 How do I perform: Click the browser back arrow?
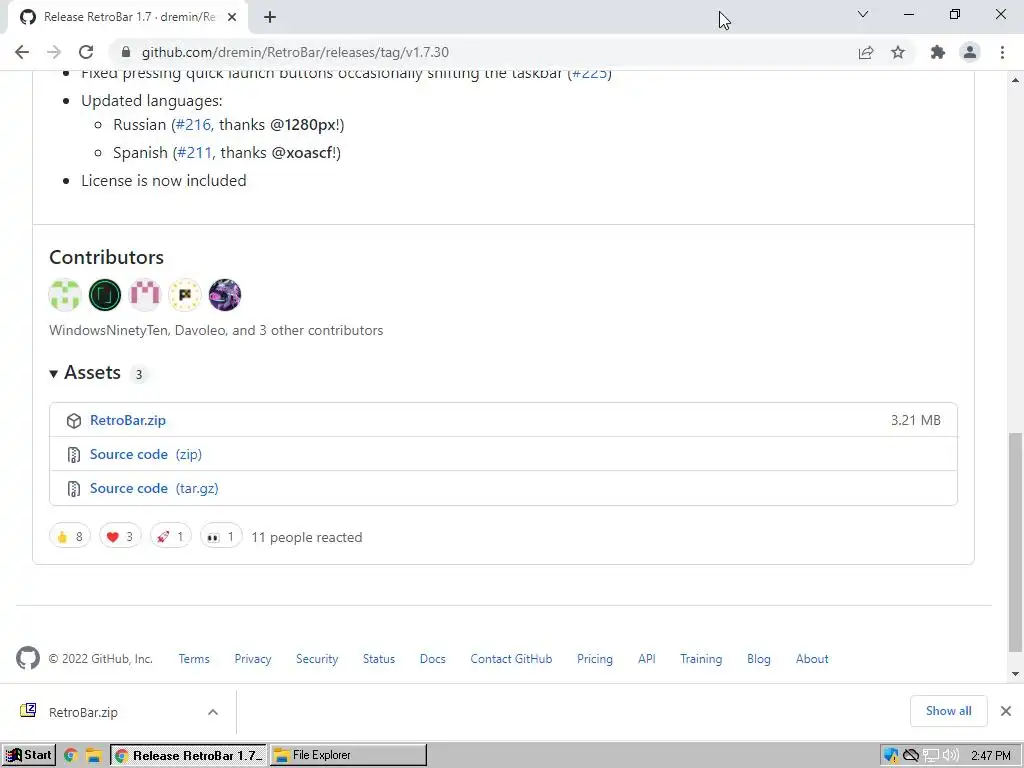click(x=22, y=52)
